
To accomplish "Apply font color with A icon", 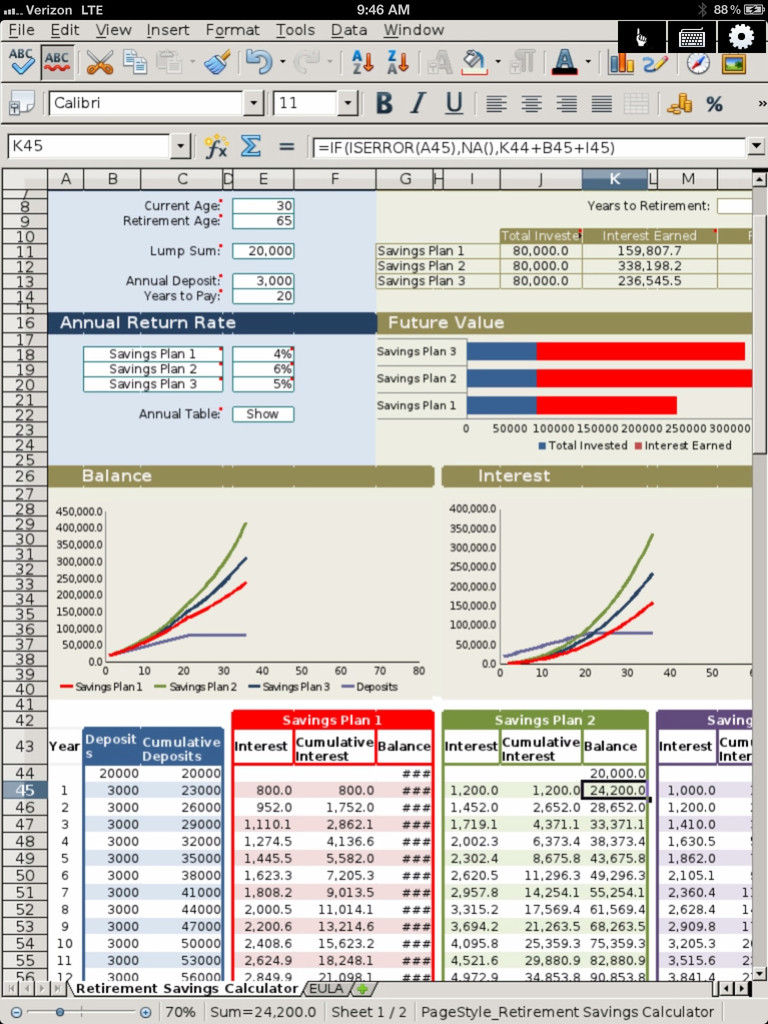I will pos(564,63).
